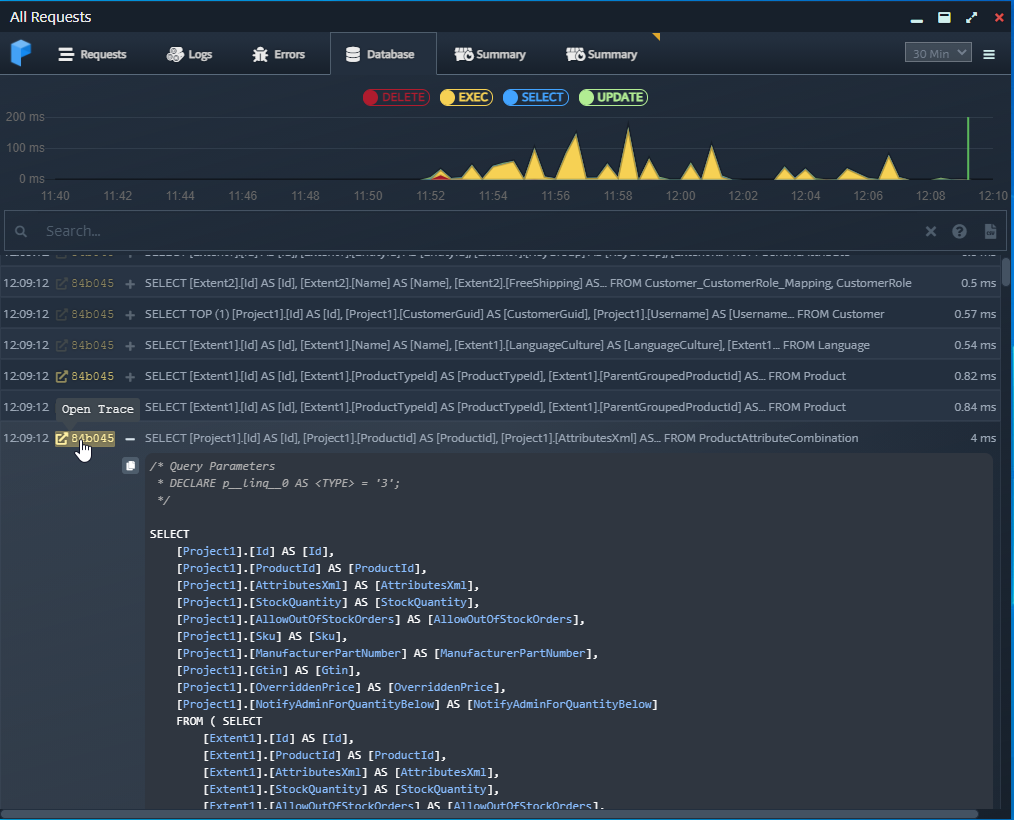The width and height of the screenshot is (1014, 820).
Task: Click into the Search input field
Action: pos(479,231)
